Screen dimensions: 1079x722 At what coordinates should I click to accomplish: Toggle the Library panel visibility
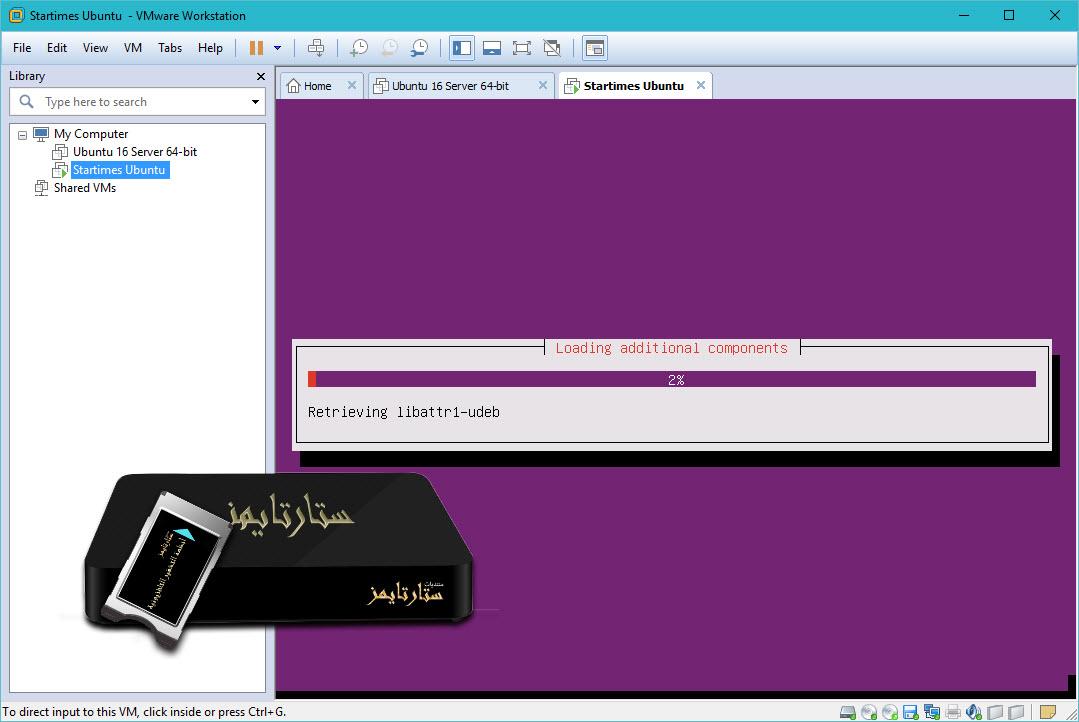pos(461,47)
